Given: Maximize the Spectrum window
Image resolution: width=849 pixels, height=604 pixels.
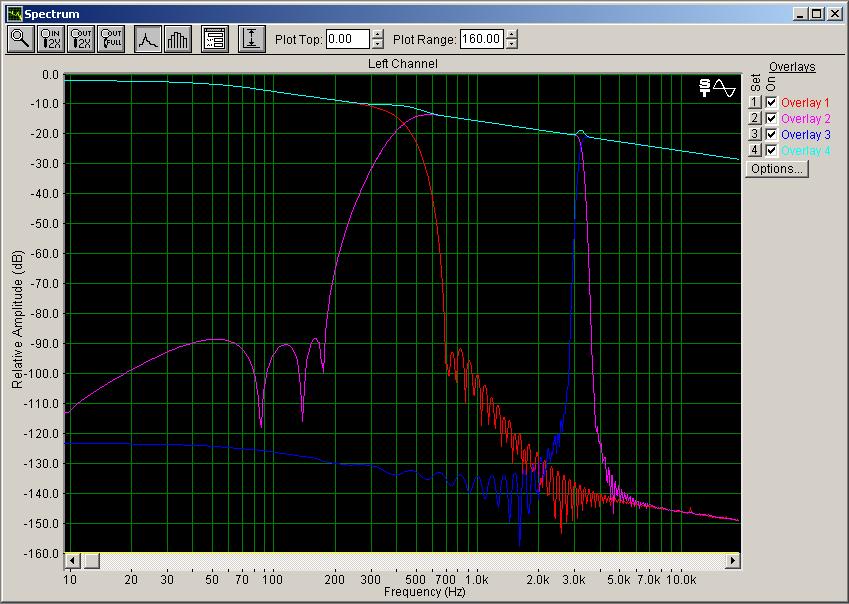Looking at the screenshot, I should pyautogui.click(x=817, y=14).
